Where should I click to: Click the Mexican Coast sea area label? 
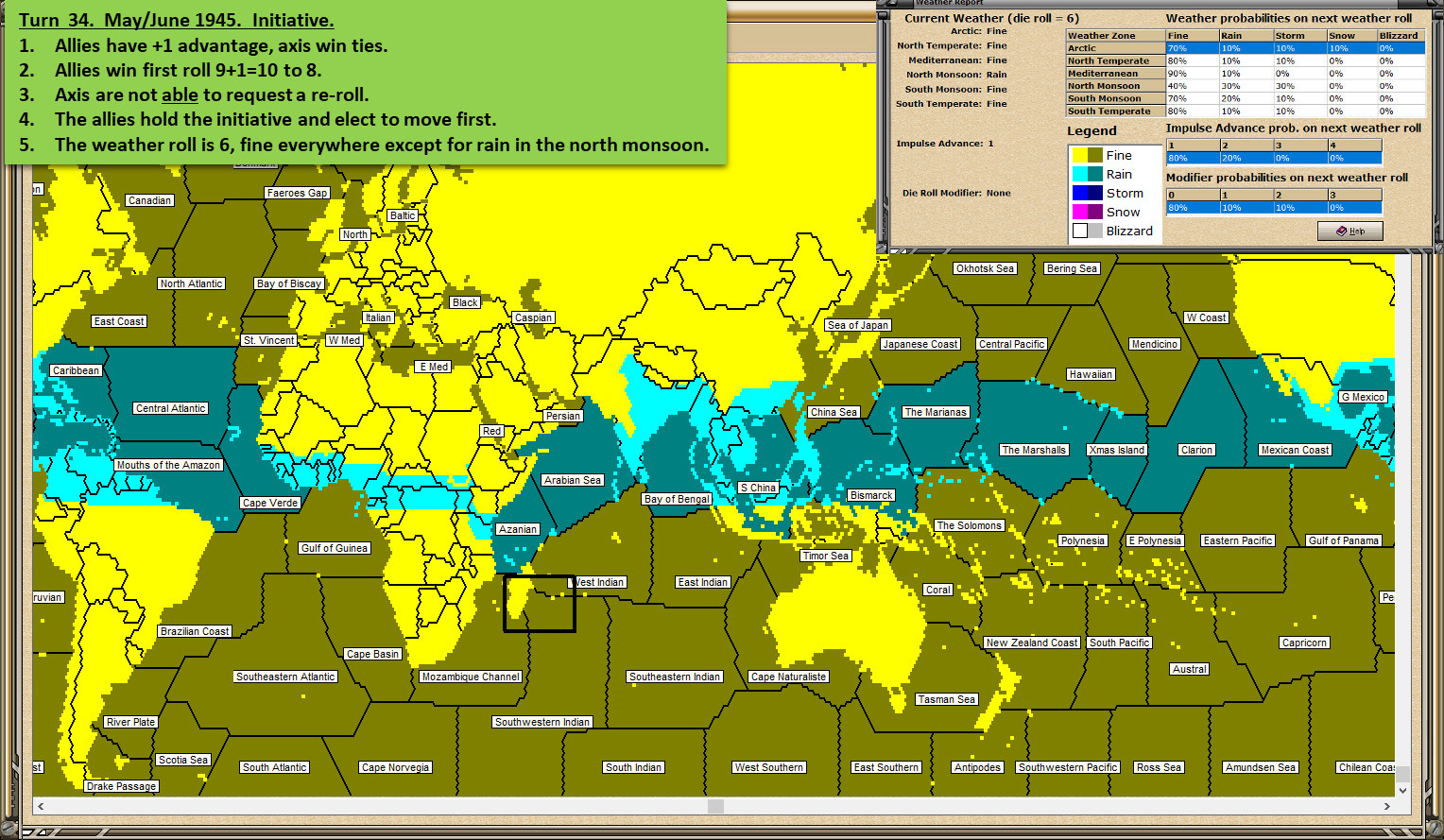coord(1296,450)
